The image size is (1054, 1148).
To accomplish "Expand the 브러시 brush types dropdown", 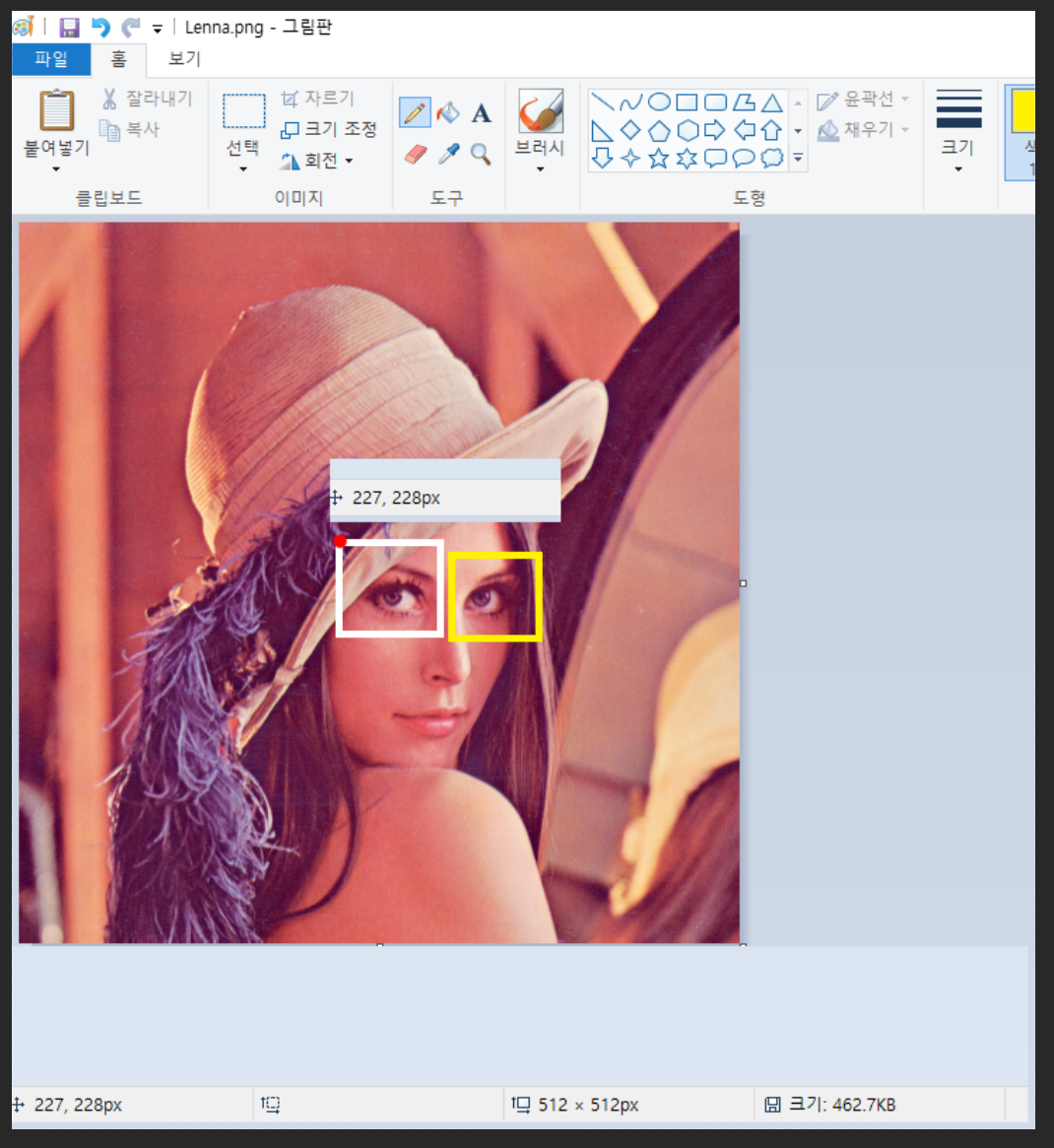I will tap(540, 169).
